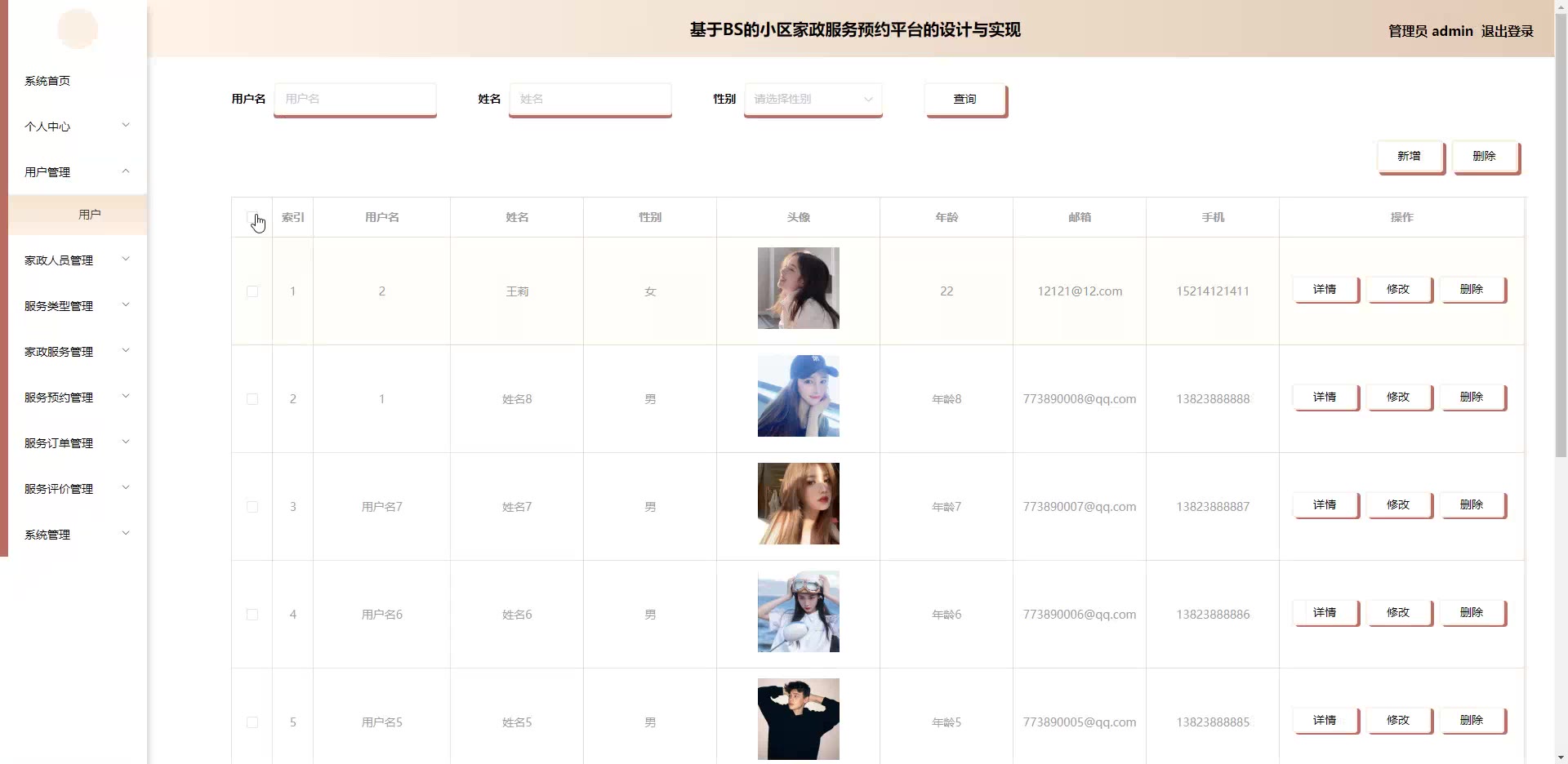Go to 系统首页 in sidebar
The image size is (1568, 764).
(47, 81)
